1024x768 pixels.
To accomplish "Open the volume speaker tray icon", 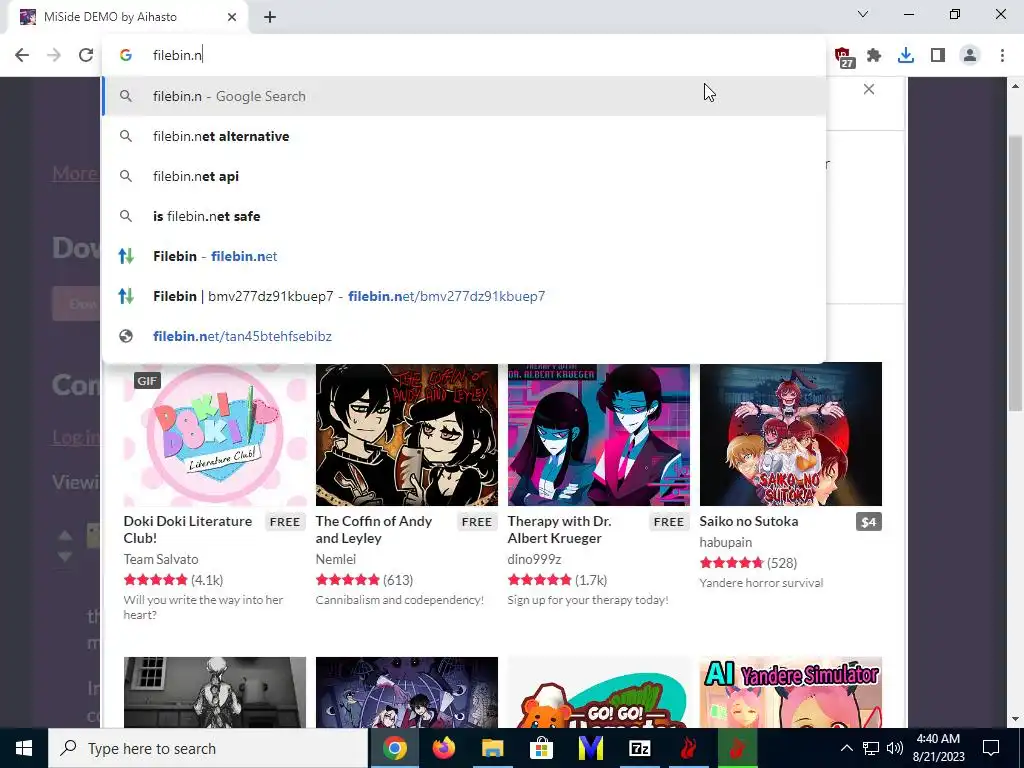I will [x=895, y=748].
